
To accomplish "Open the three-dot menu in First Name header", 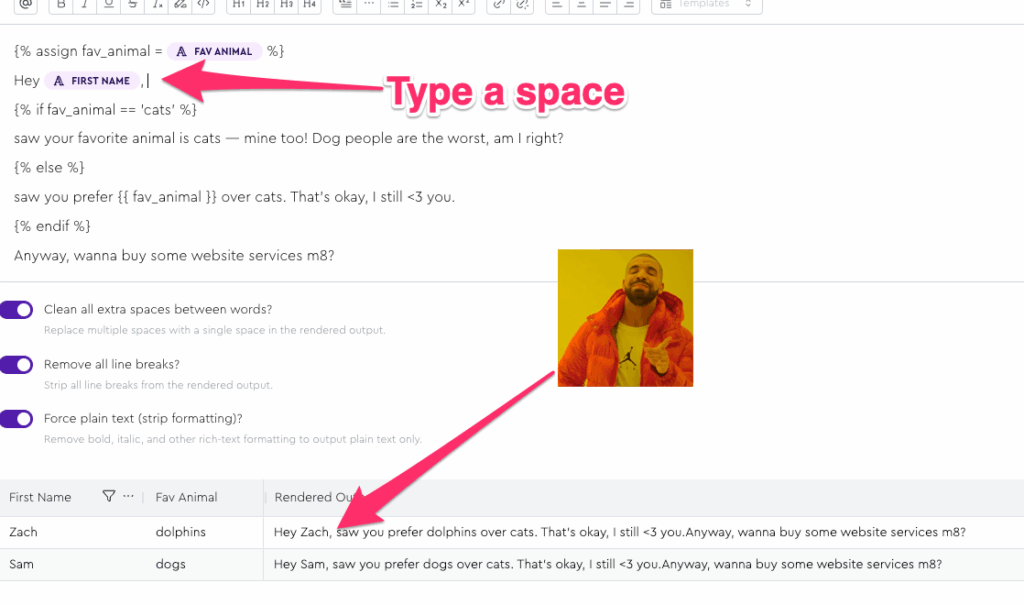I will coord(128,497).
